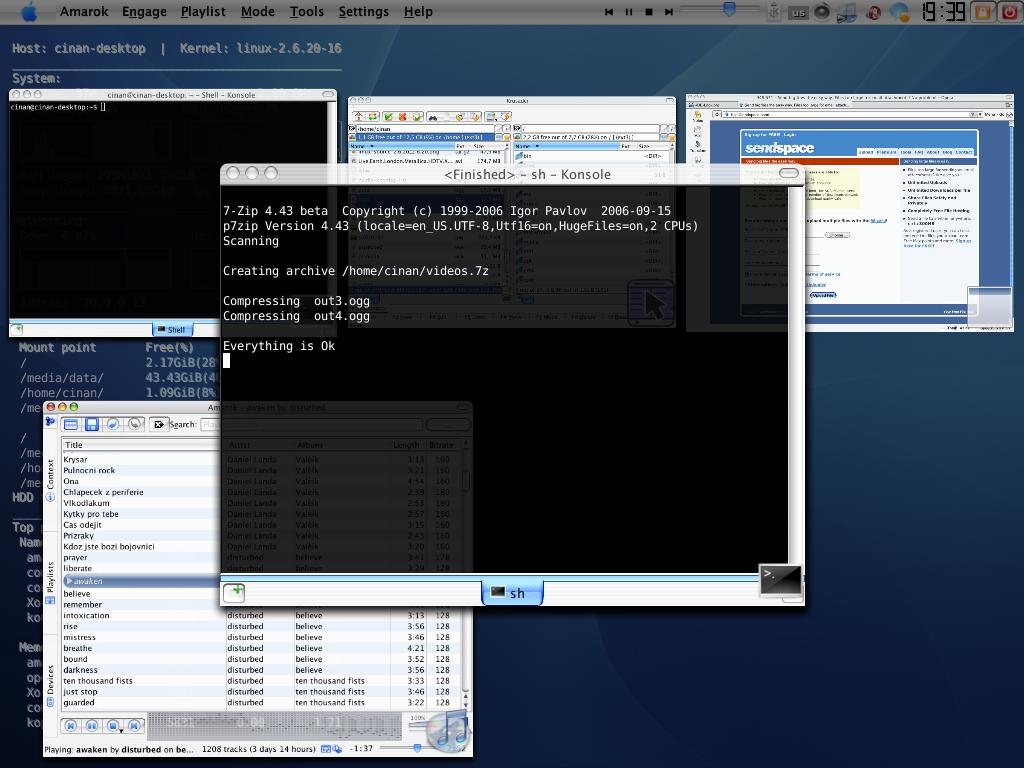Screen dimensions: 1024x768
Task: Adjust Amarok's 100% volume slider
Action: coord(418,724)
